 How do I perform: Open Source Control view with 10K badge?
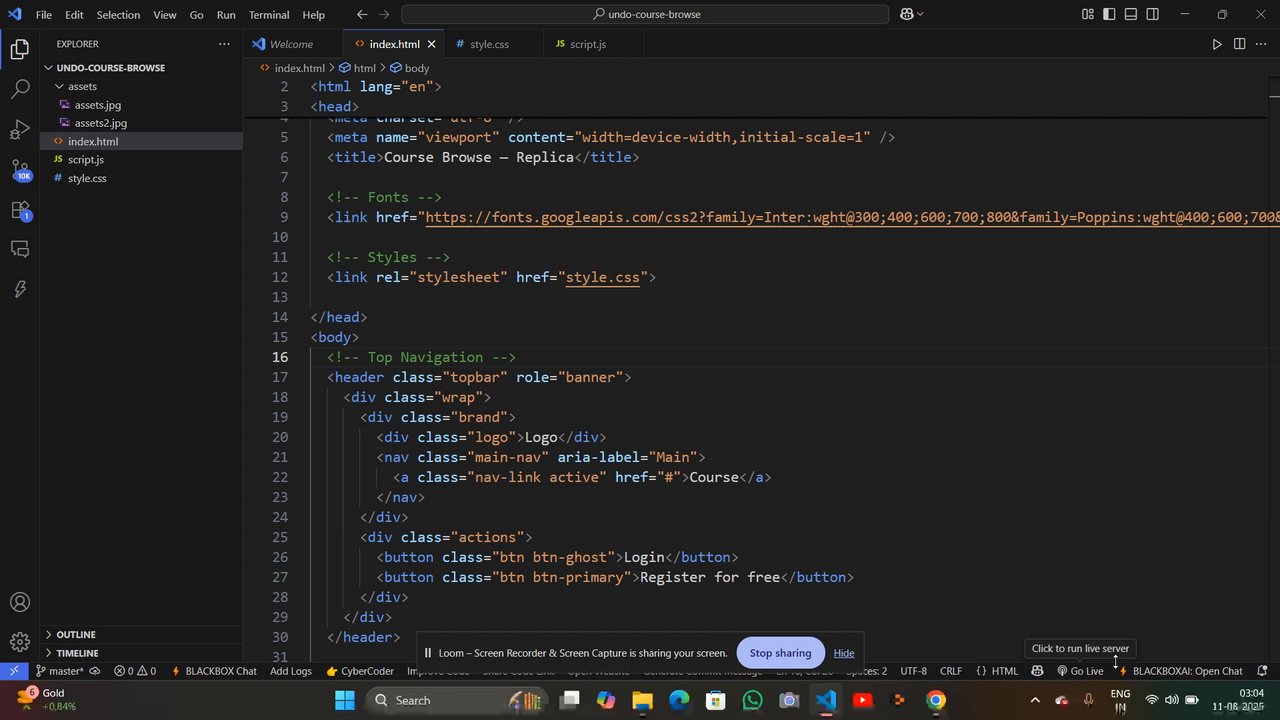coord(20,170)
